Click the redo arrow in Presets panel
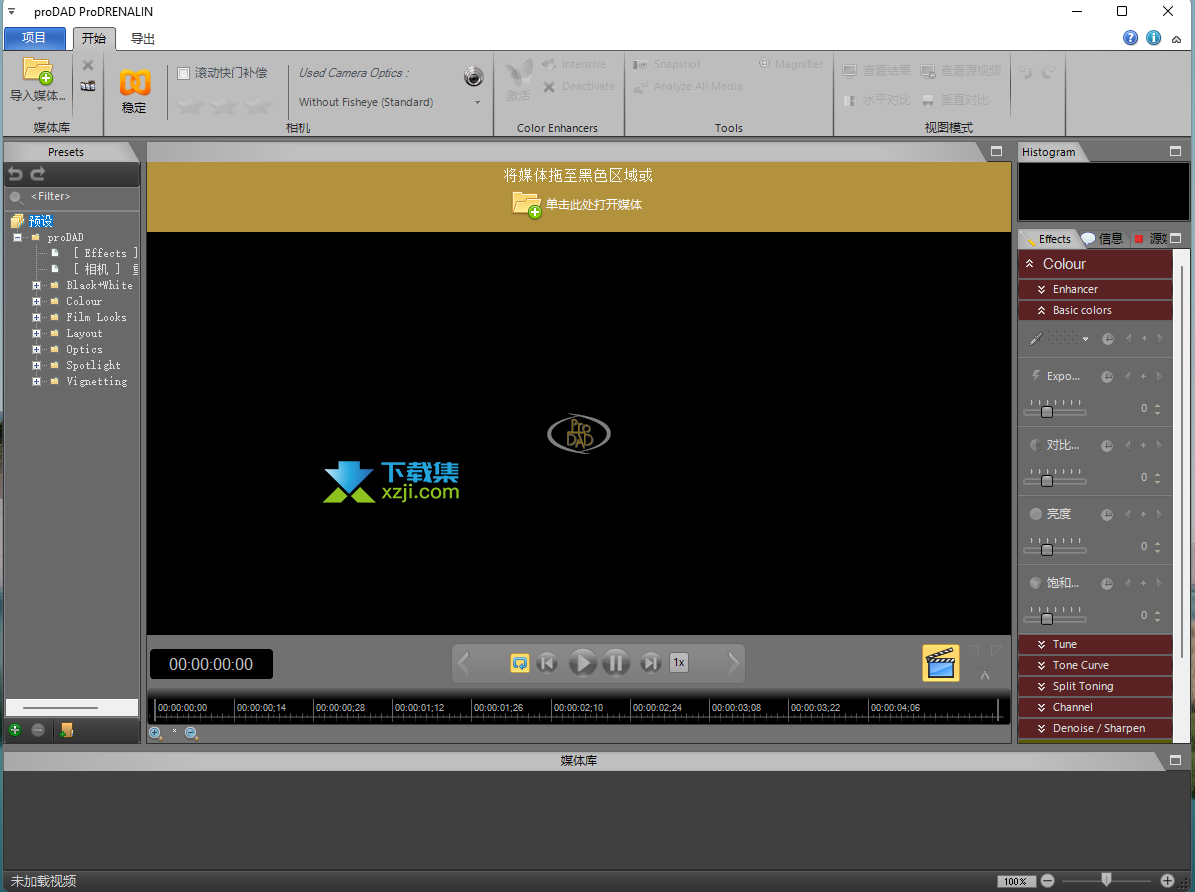 (37, 174)
